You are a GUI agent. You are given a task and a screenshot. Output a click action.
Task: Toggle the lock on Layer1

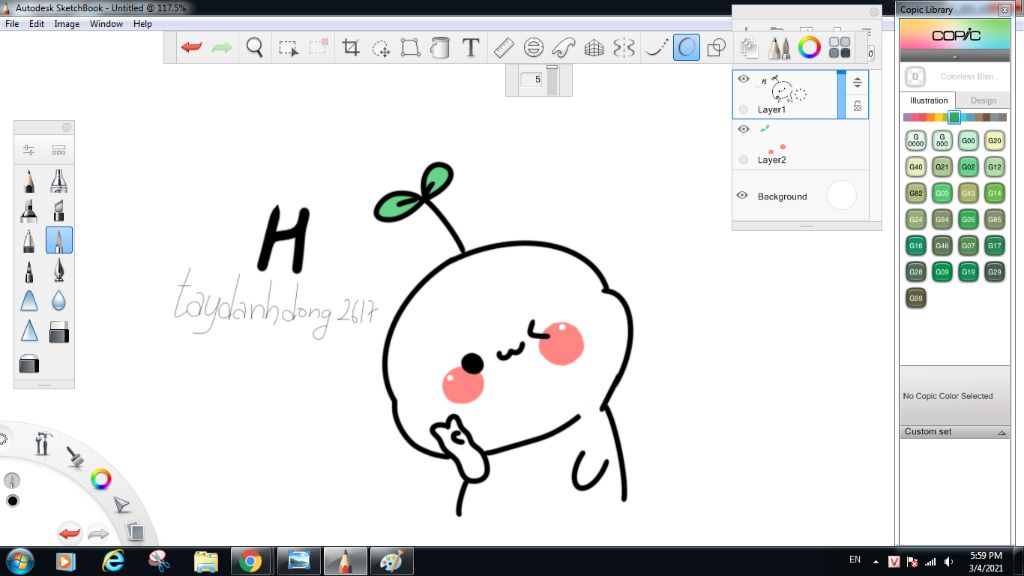(857, 106)
